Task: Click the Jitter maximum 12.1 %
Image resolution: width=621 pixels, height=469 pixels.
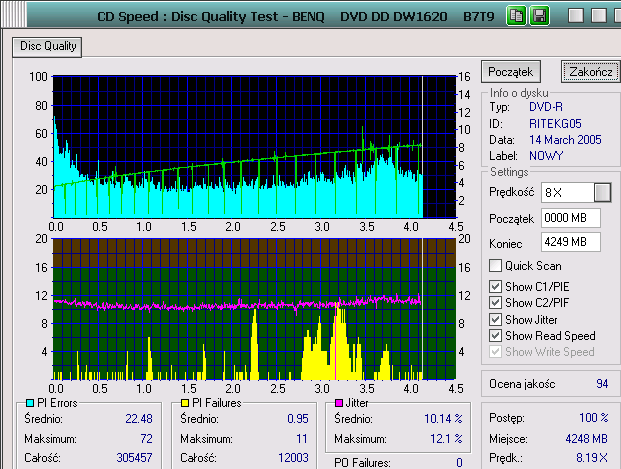Action: coord(446,439)
